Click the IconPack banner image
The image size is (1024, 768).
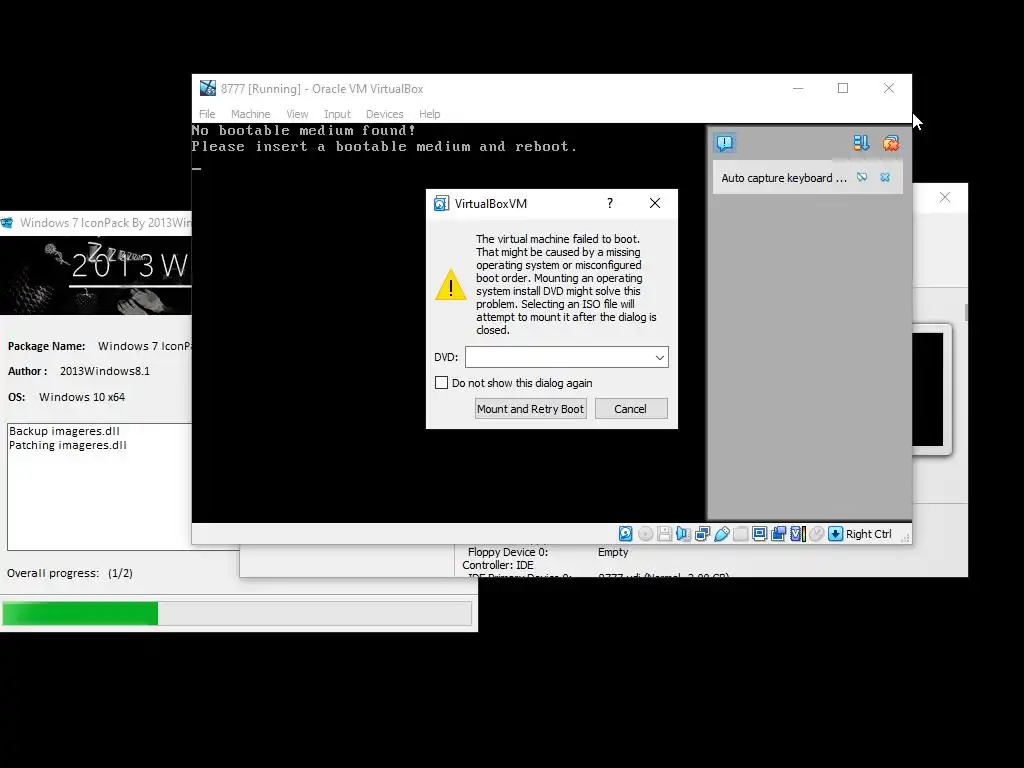tap(96, 276)
